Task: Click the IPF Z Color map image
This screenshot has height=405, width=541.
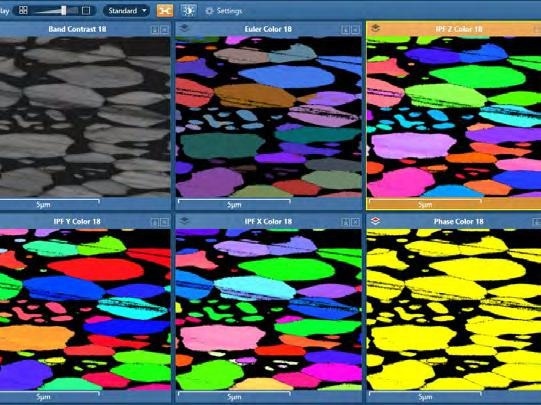Action: tap(454, 117)
